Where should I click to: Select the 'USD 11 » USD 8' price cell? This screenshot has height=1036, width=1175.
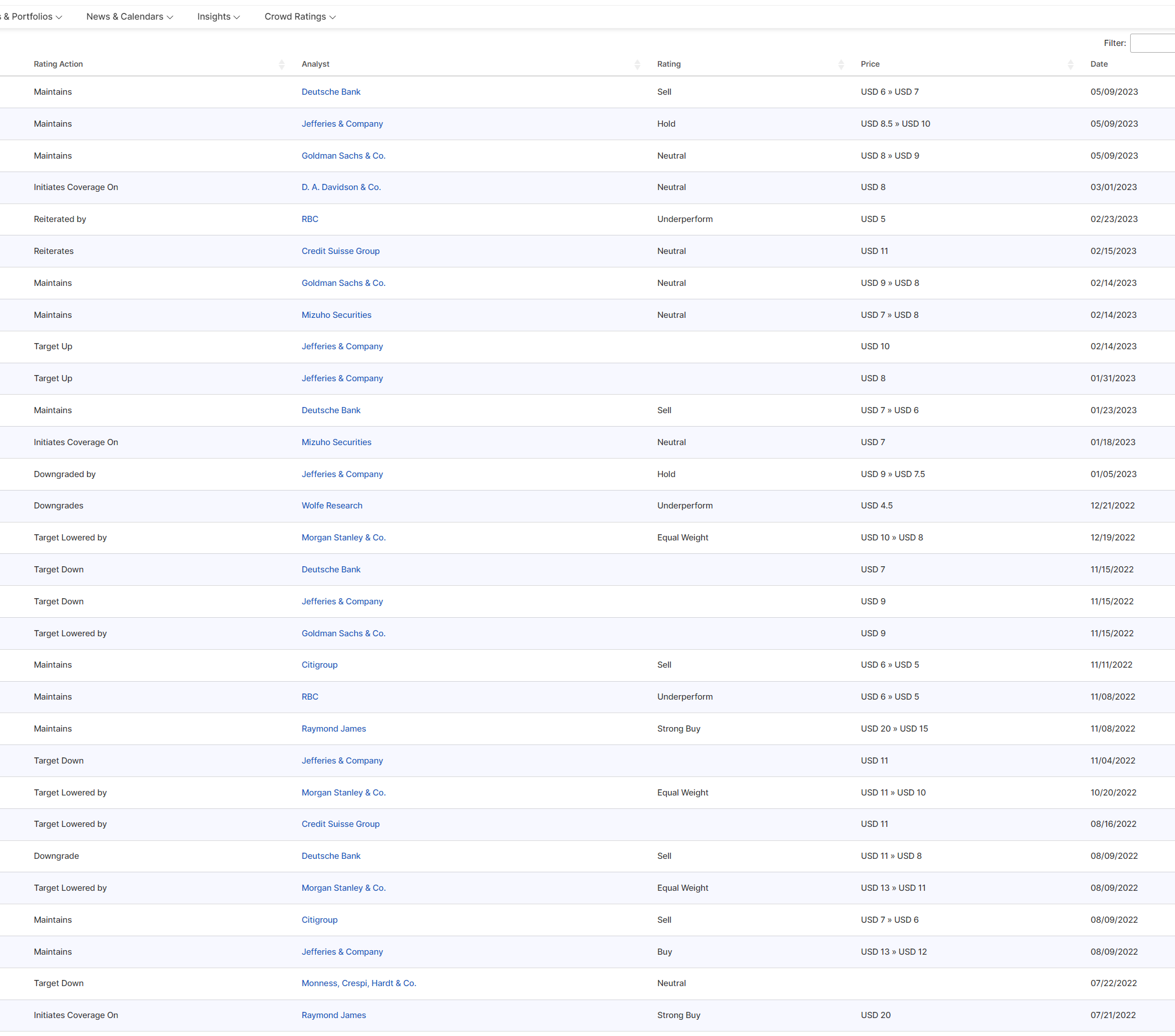(x=891, y=856)
